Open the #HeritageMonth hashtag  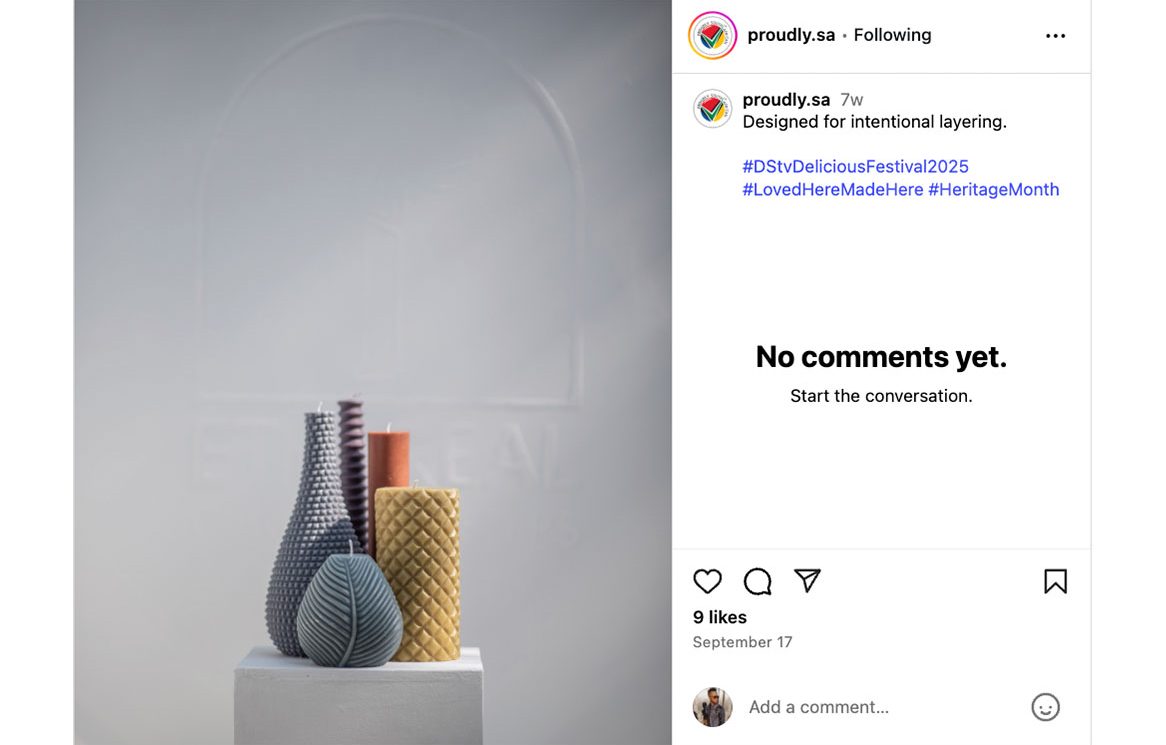pyautogui.click(x=993, y=189)
